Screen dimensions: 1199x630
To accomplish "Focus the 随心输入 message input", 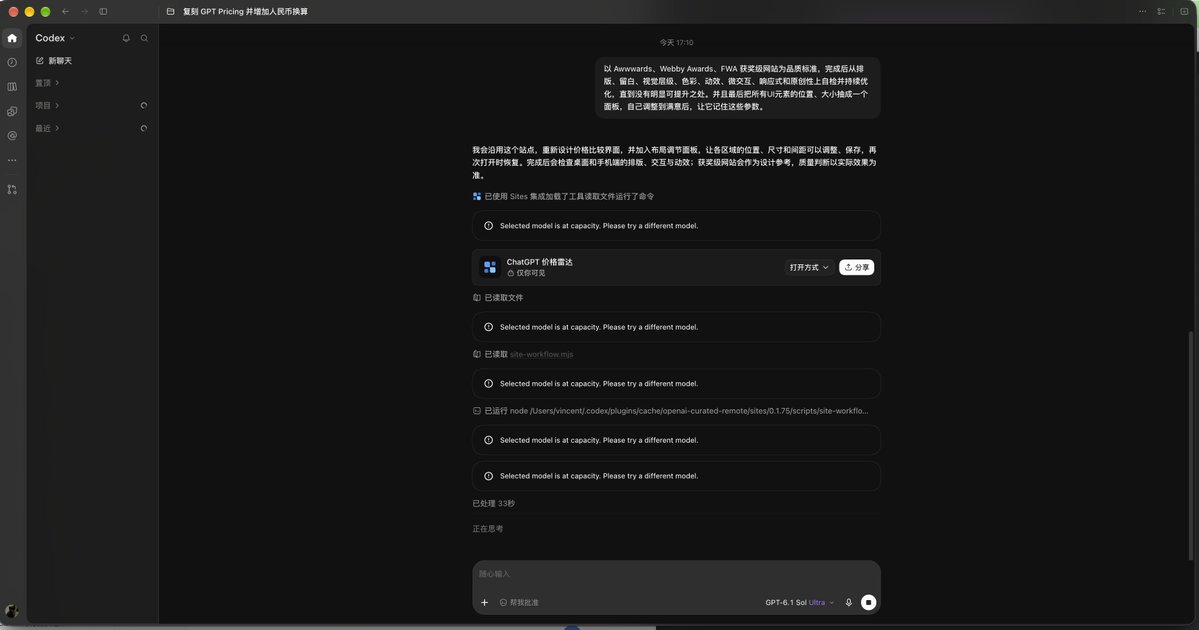I will pyautogui.click(x=676, y=573).
